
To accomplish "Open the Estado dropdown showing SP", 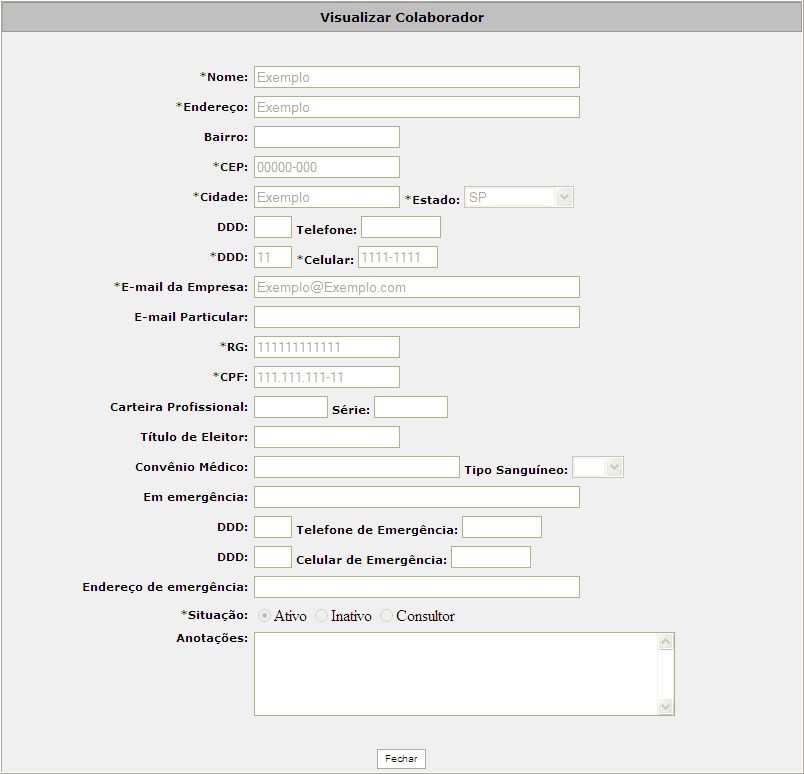I will (518, 197).
